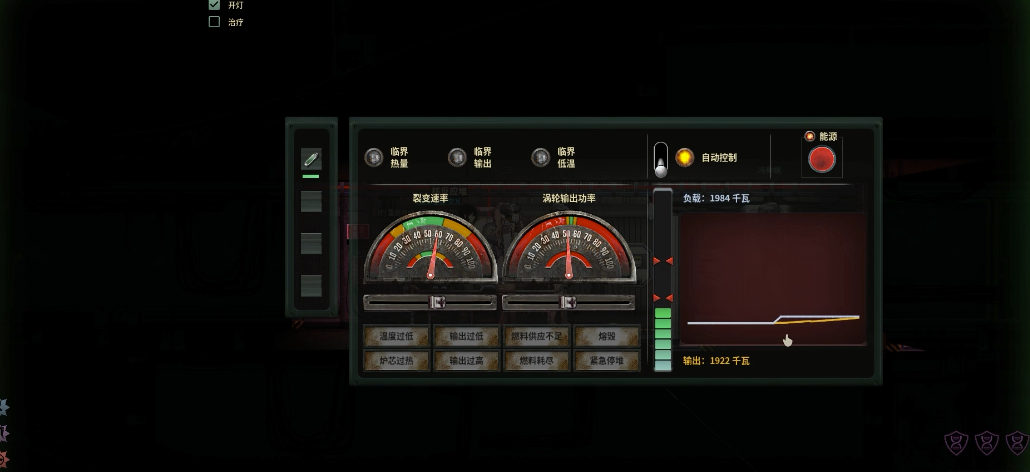
Task: Click the 燃料供应不足 warning button
Action: click(x=537, y=337)
